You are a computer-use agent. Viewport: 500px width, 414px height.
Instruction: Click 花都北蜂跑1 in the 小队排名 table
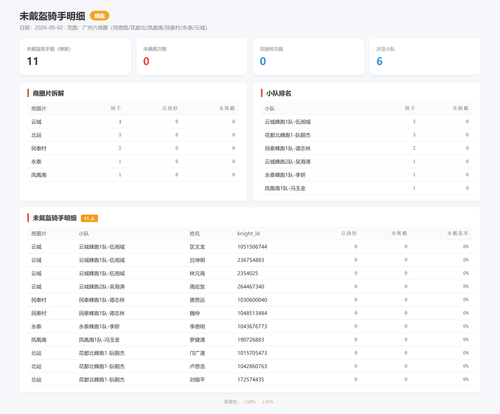pyautogui.click(x=287, y=135)
